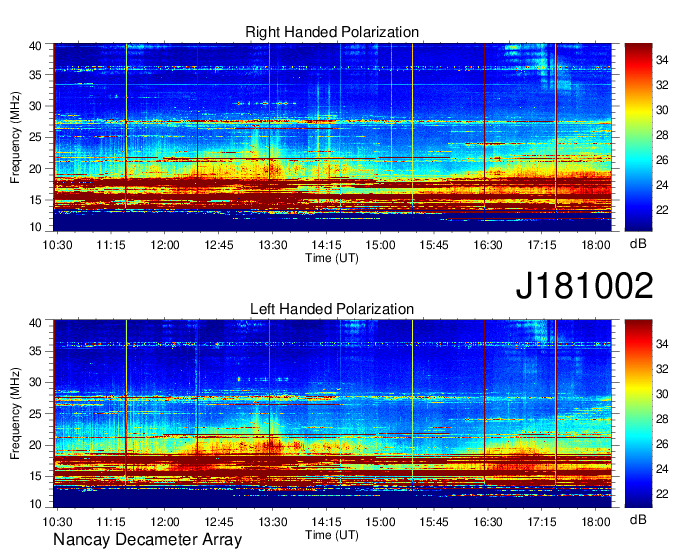Click the 22 value on the upper colorbar
Screen dimensions: 680x552
tap(662, 210)
